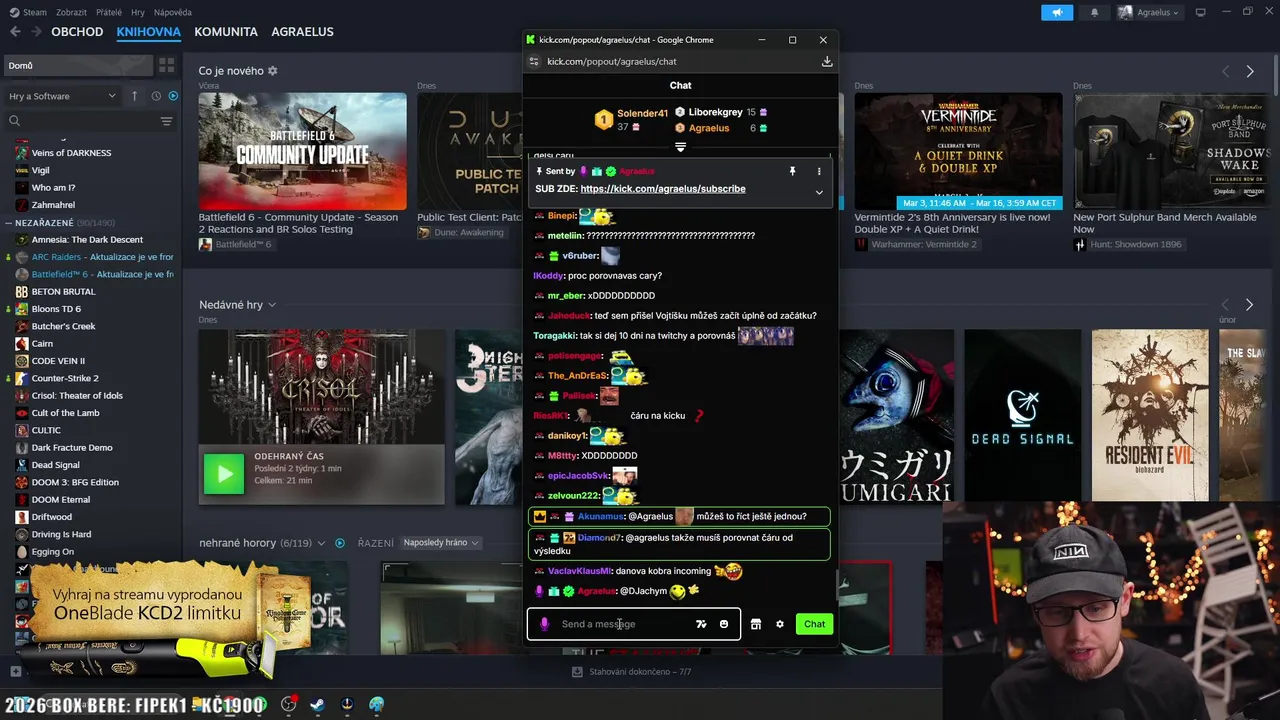Open pinned message three-dot menu
1280x720 pixels.
819,171
